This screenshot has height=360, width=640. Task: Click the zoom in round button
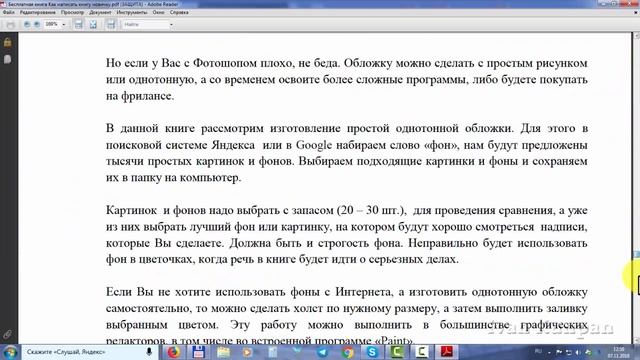(37, 24)
